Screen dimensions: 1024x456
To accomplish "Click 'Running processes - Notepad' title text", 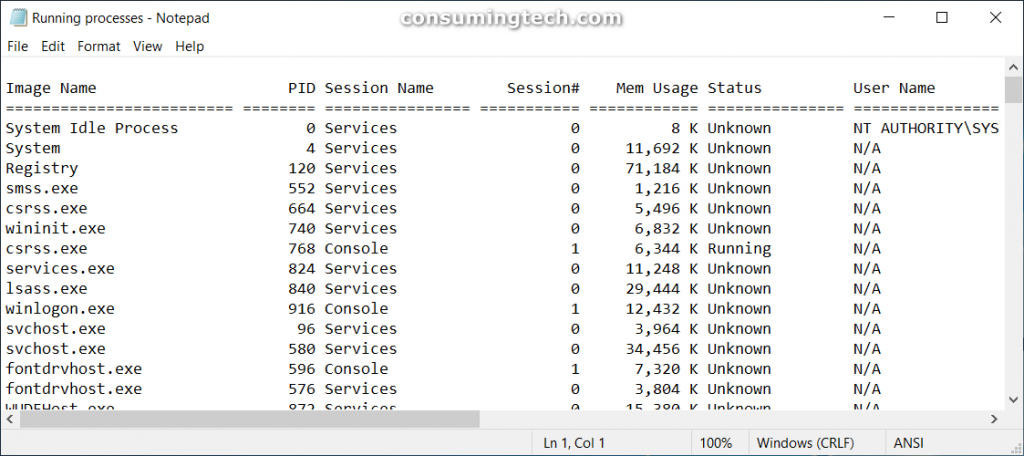I will pyautogui.click(x=121, y=18).
